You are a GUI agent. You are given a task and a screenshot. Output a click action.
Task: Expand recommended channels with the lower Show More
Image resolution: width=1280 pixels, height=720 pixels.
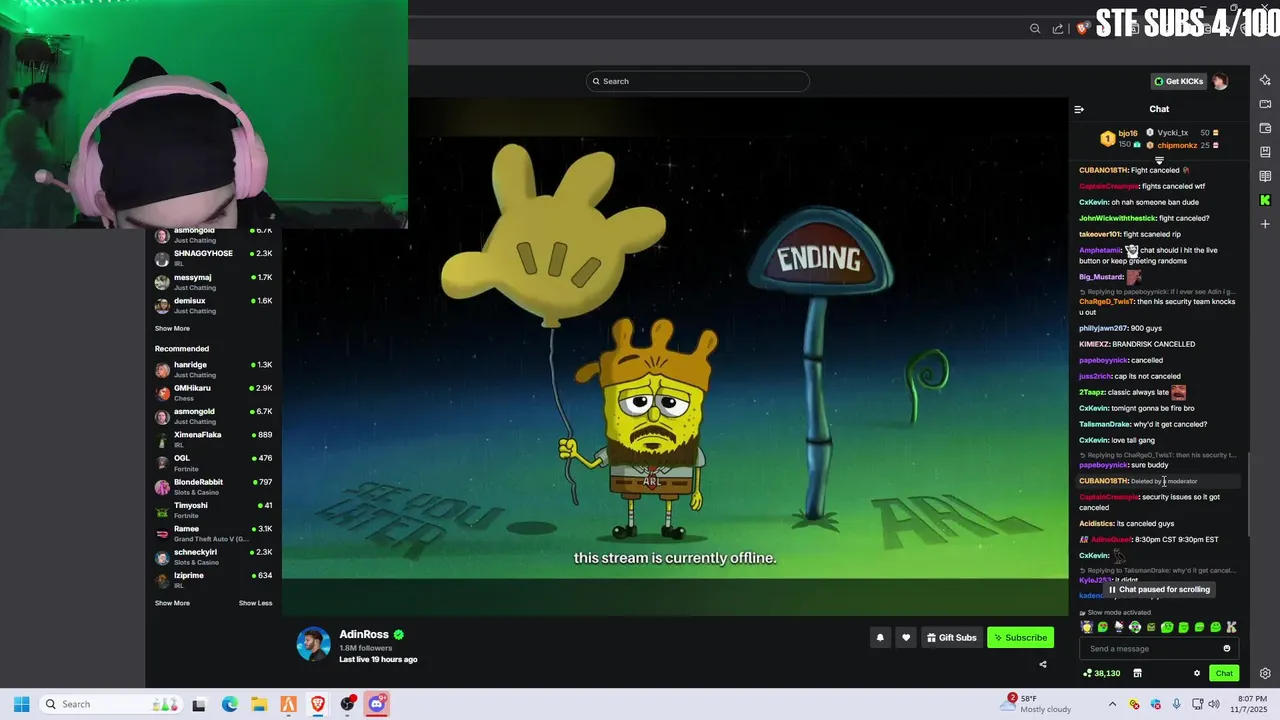(172, 603)
